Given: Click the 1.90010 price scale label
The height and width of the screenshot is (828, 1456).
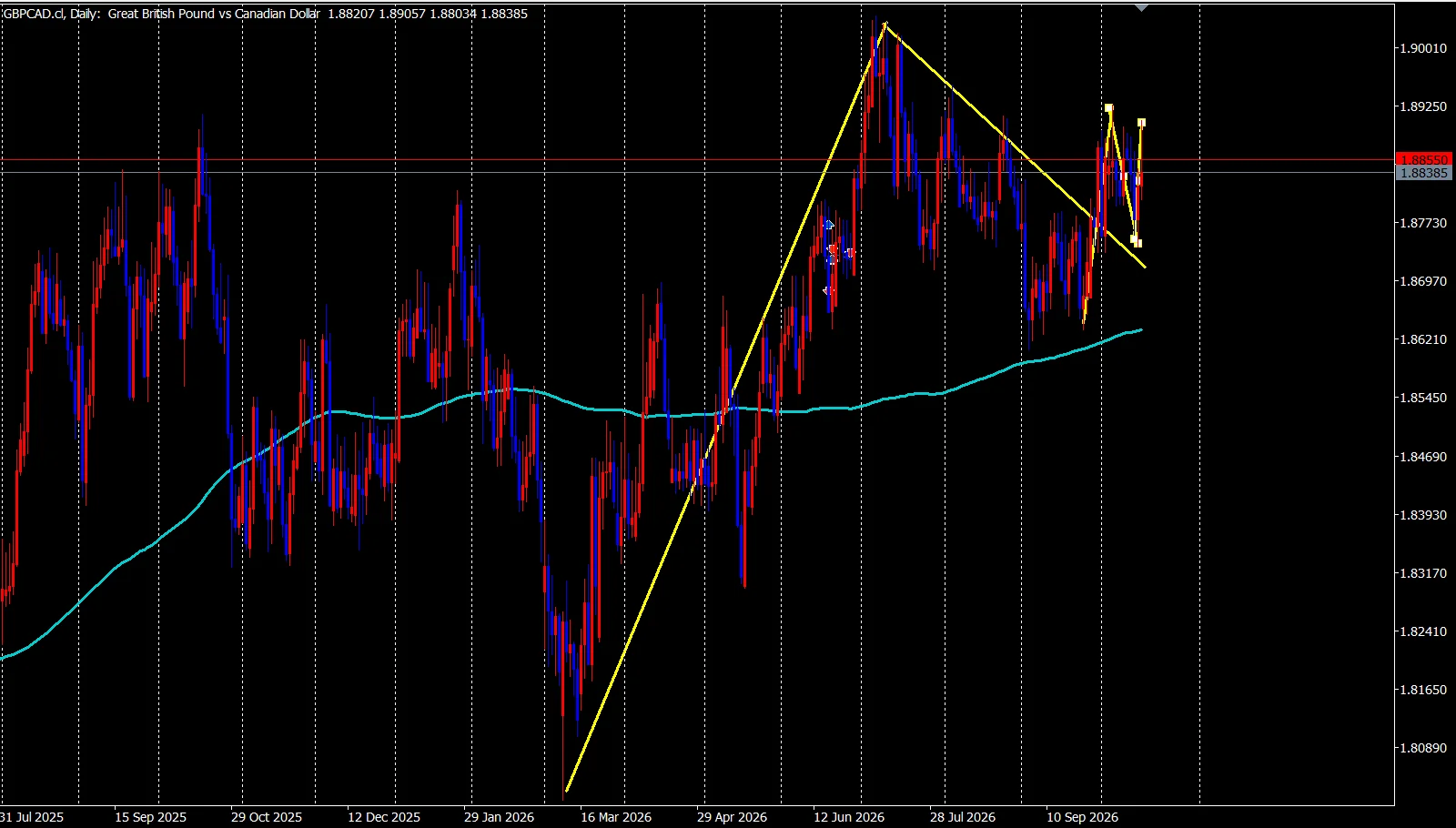Looking at the screenshot, I should pos(1422,48).
